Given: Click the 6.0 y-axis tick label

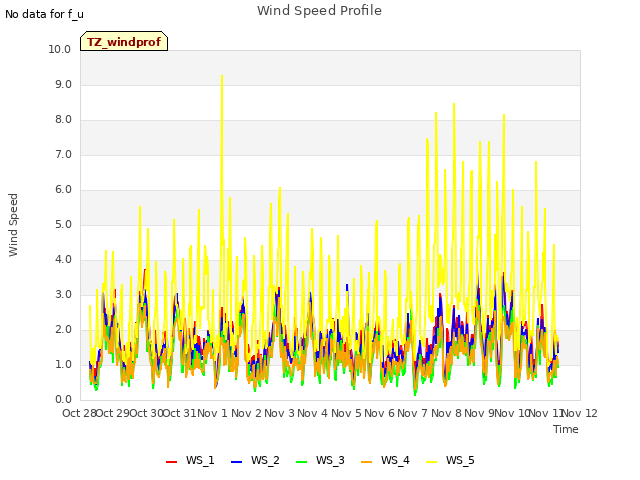Looking at the screenshot, I should click(x=63, y=190).
